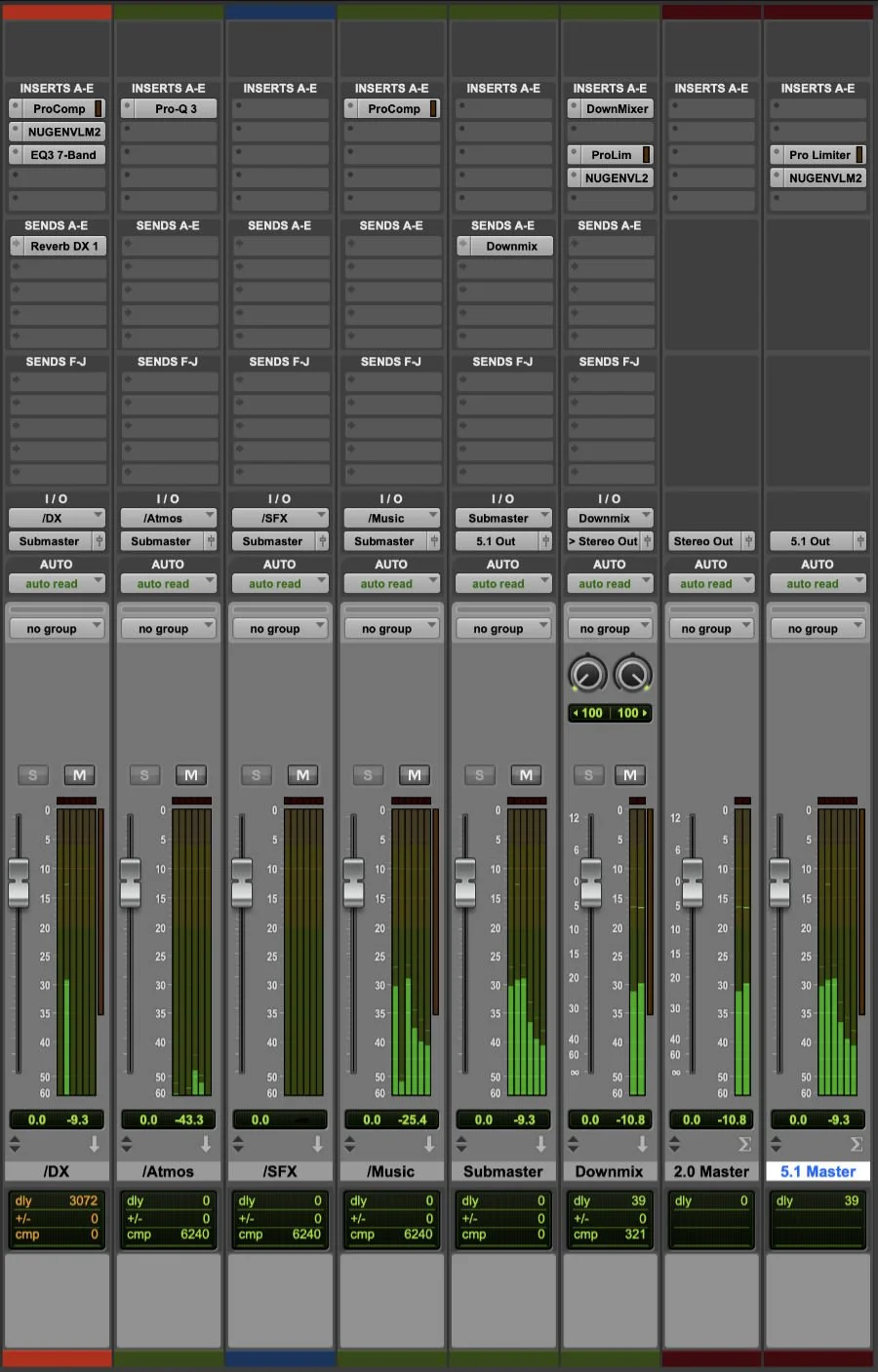The width and height of the screenshot is (878, 1372).
Task: Select the 2.0 Master track name
Action: click(x=711, y=1170)
